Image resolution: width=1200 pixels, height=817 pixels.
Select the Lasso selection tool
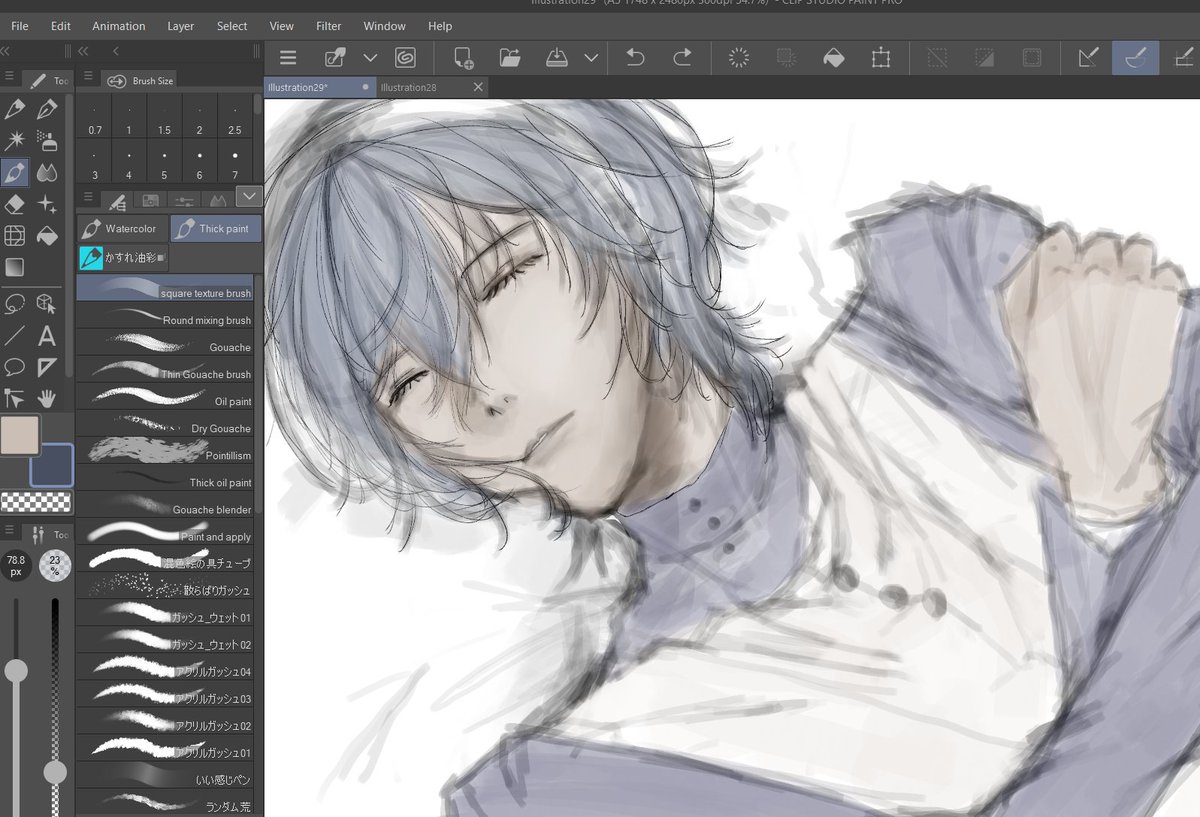[15, 303]
